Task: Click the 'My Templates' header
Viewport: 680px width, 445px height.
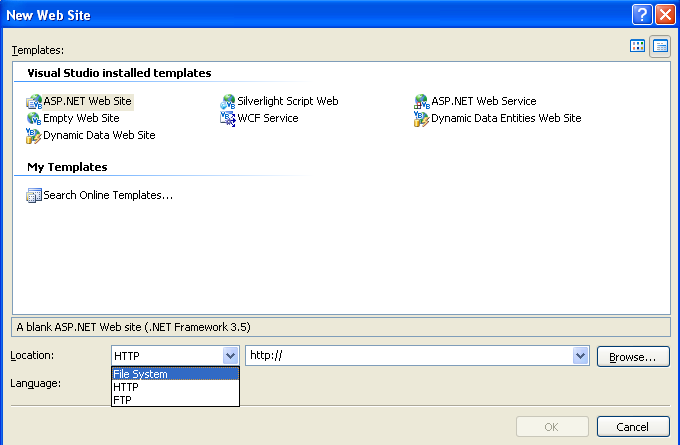Action: [x=67, y=167]
